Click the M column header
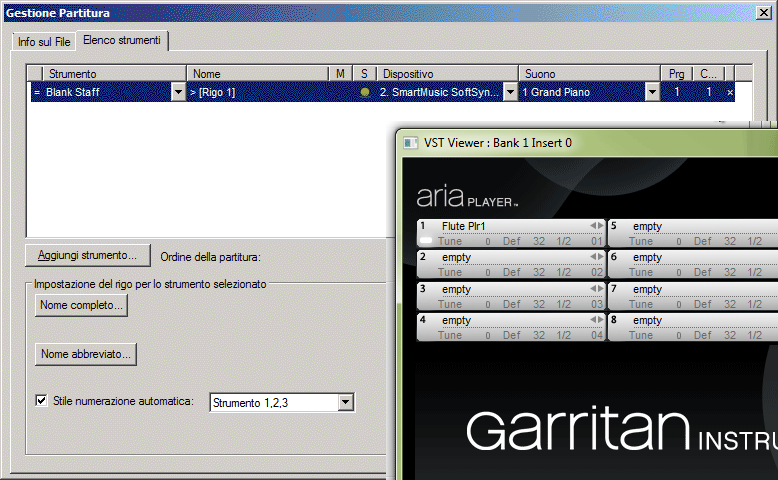This screenshot has height=480, width=778. 340,74
